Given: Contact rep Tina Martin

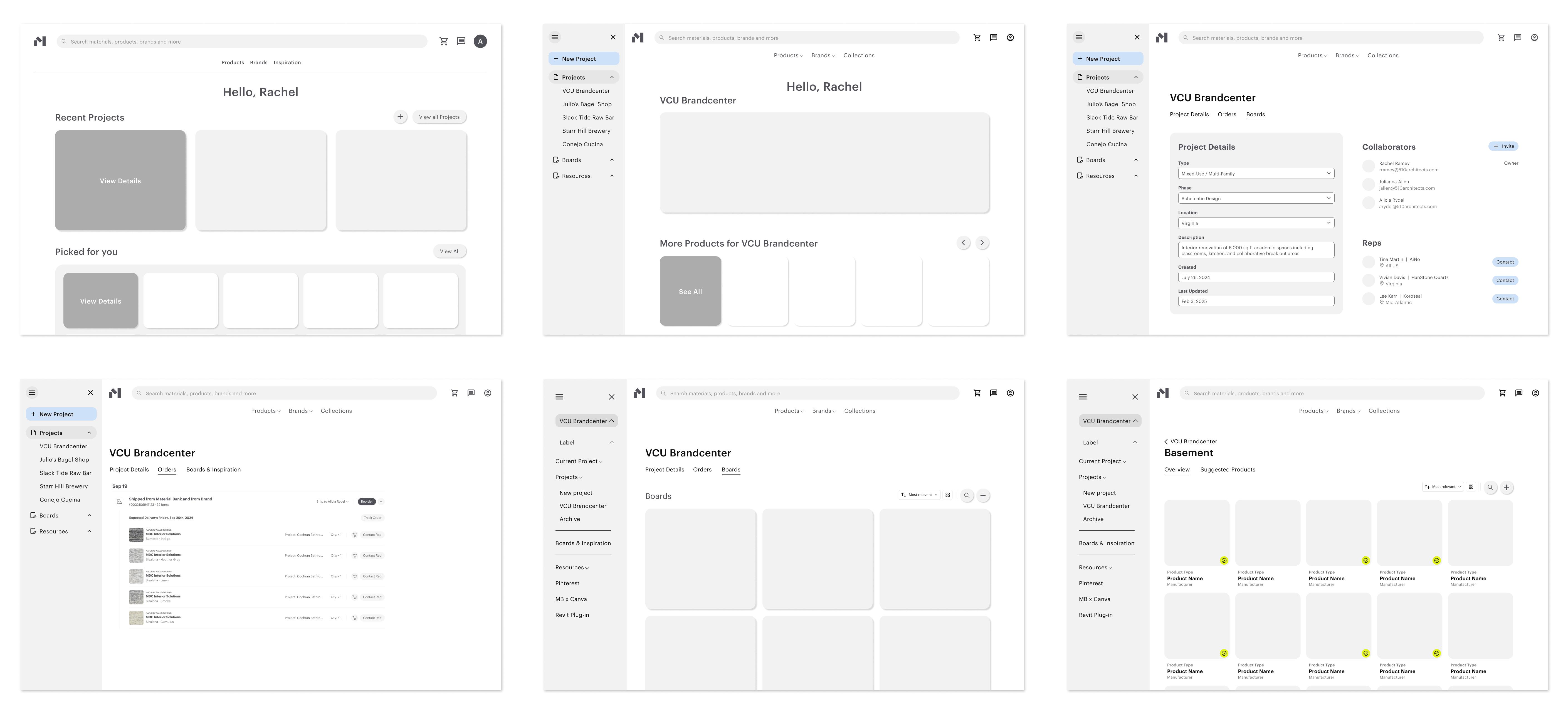Looking at the screenshot, I should pos(1505,262).
